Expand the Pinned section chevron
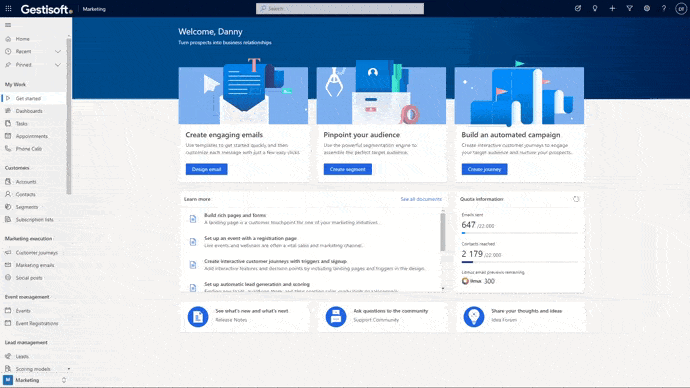Screen dimensions: 690x388 [58, 65]
